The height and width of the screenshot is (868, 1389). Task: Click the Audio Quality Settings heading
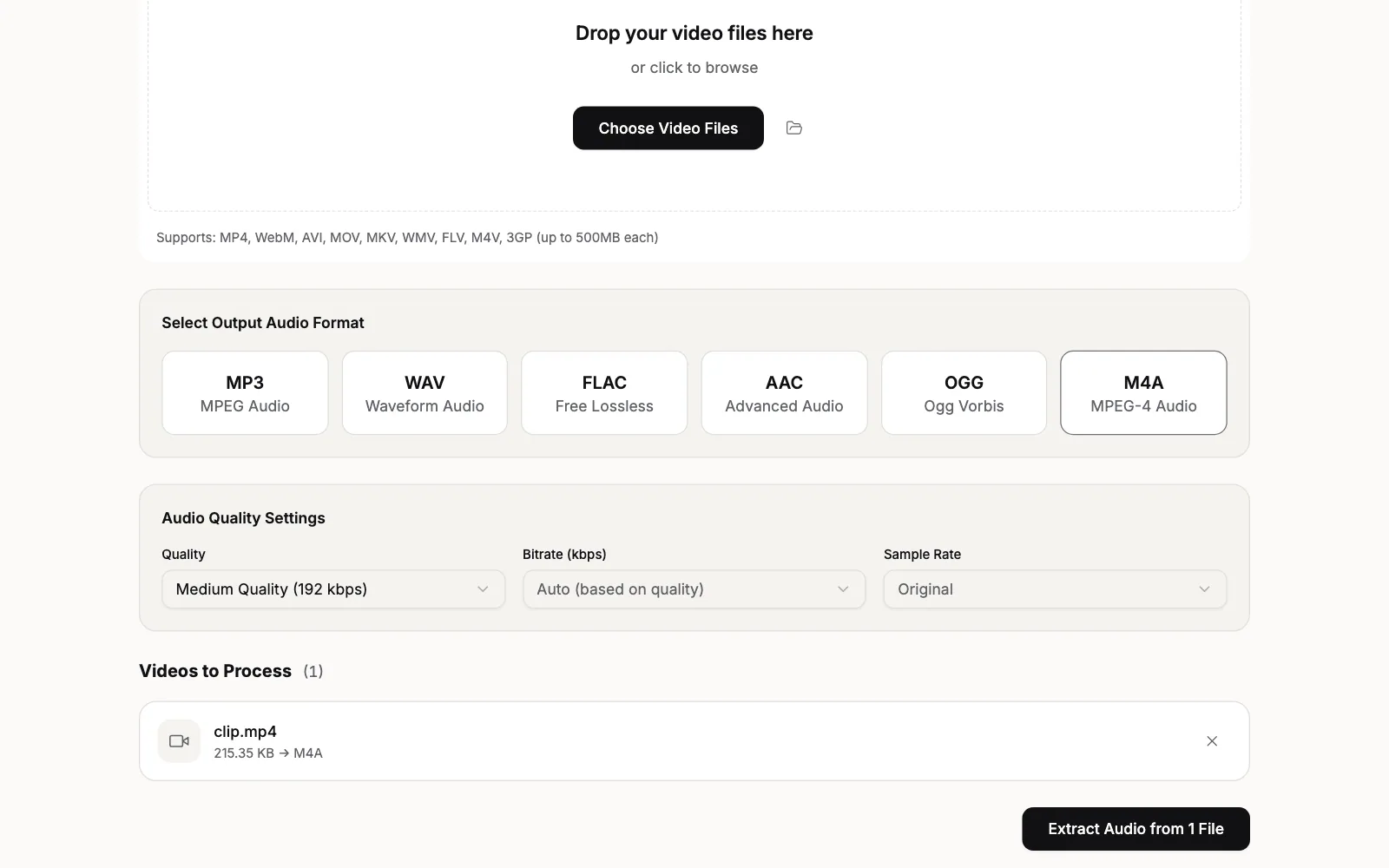tap(243, 518)
